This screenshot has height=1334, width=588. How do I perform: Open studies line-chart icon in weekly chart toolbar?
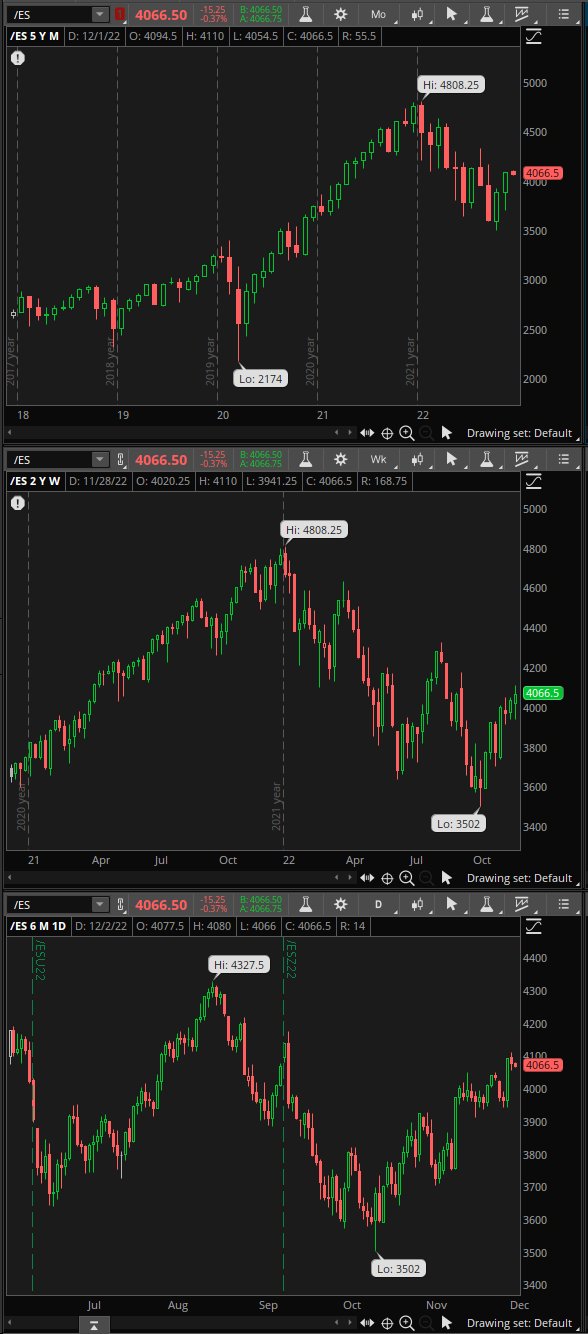(x=522, y=460)
